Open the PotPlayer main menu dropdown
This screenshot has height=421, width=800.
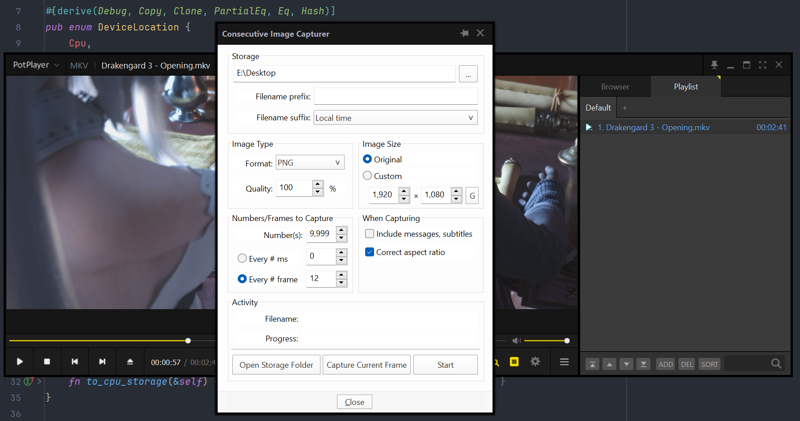36,65
